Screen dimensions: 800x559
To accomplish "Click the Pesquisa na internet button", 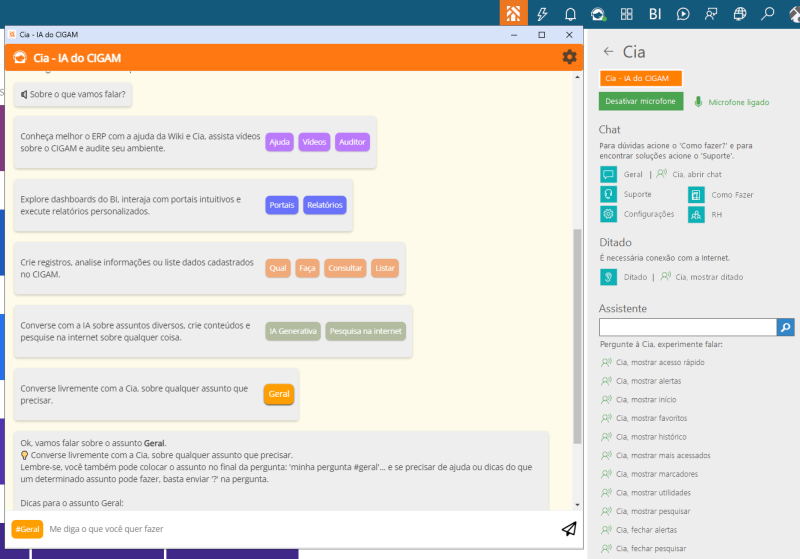I will click(365, 331).
